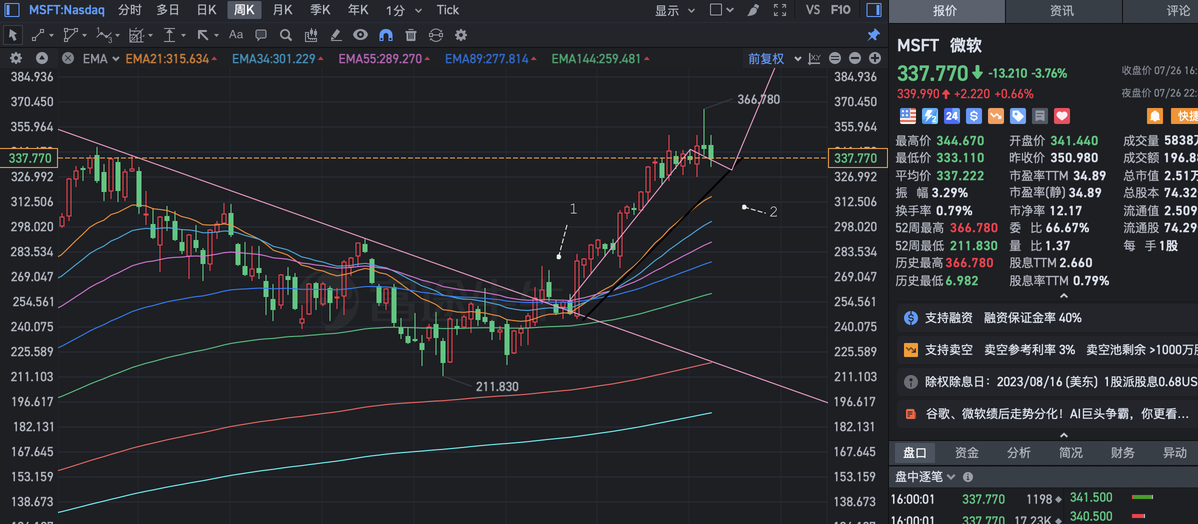Add a comment bubble annotation
Image resolution: width=1198 pixels, height=524 pixels.
pyautogui.click(x=261, y=35)
